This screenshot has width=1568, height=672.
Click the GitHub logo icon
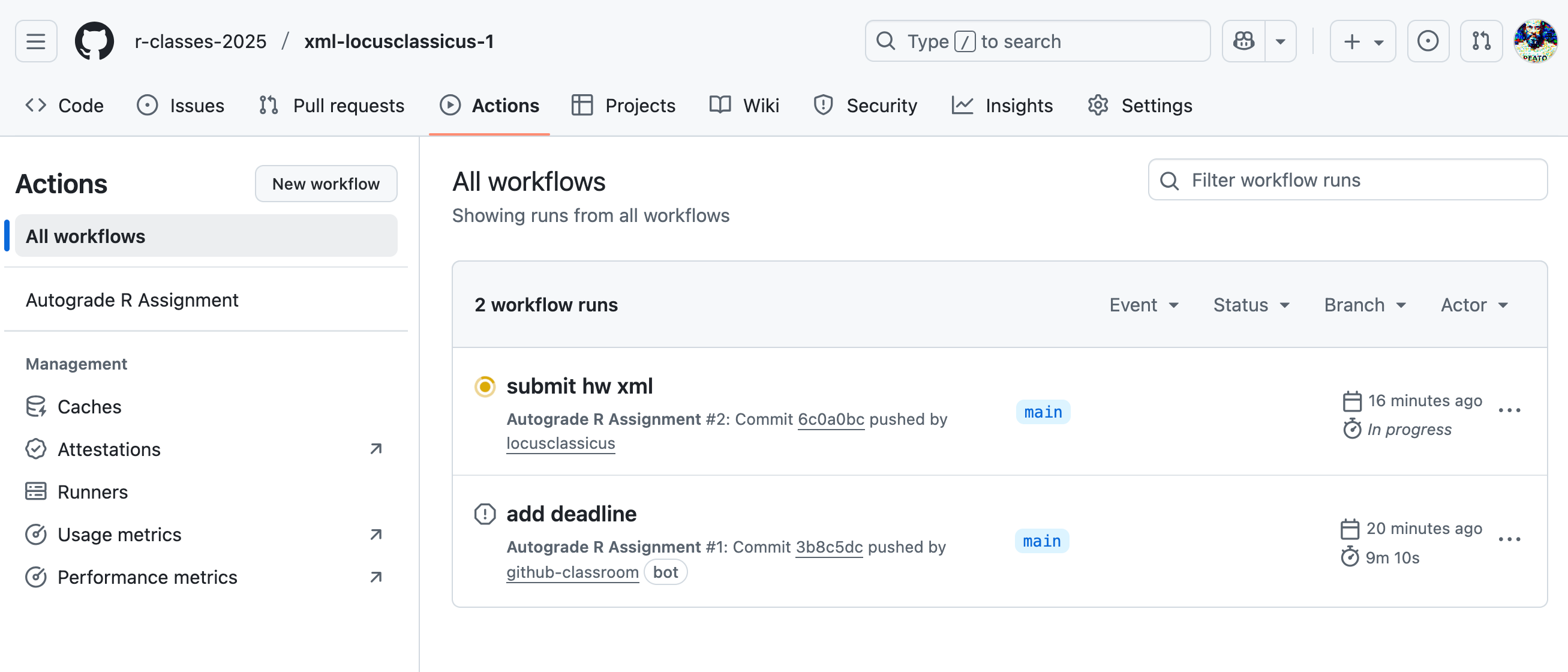tap(94, 41)
